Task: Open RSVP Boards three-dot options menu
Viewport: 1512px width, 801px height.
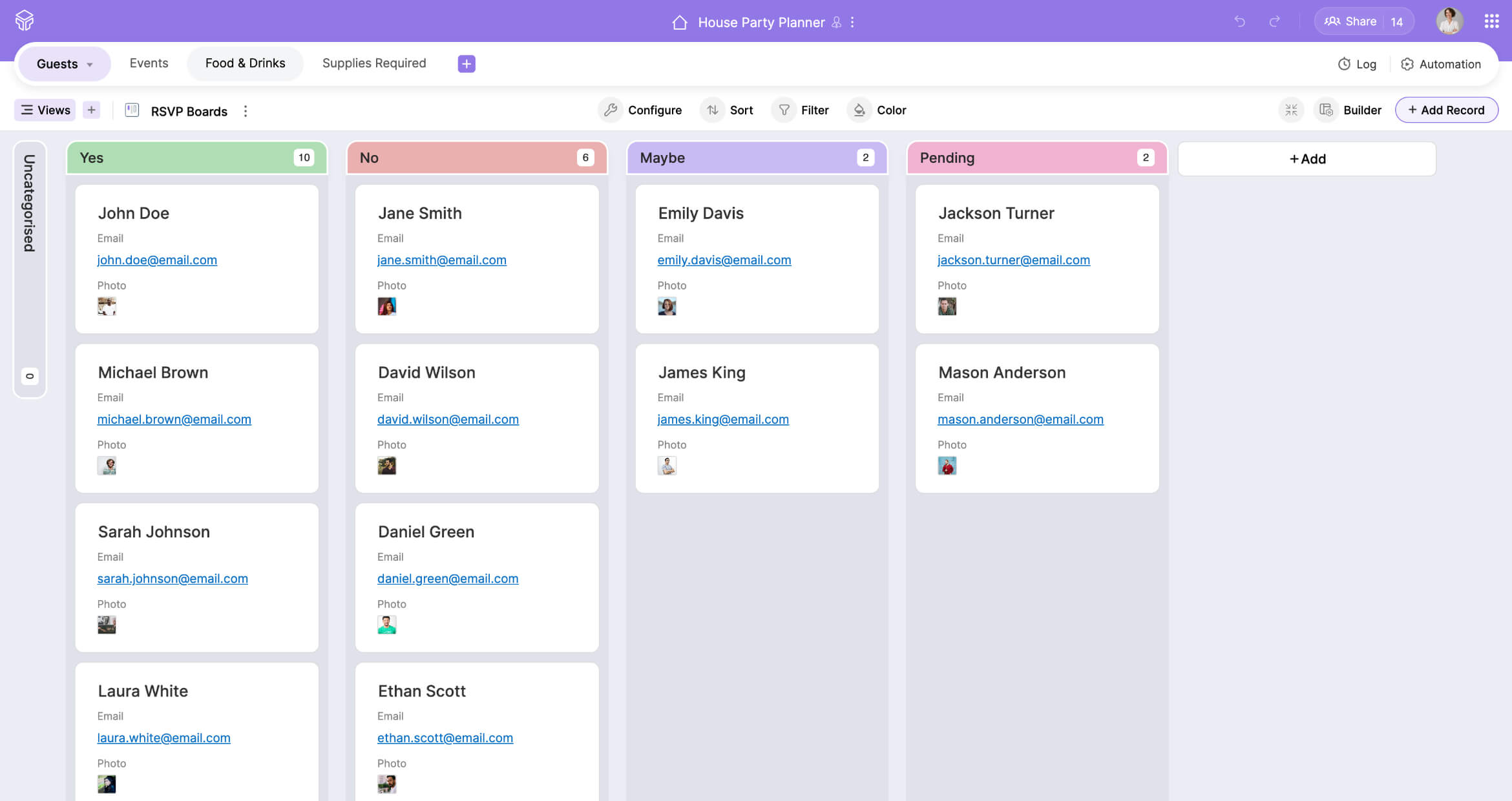Action: pos(246,111)
